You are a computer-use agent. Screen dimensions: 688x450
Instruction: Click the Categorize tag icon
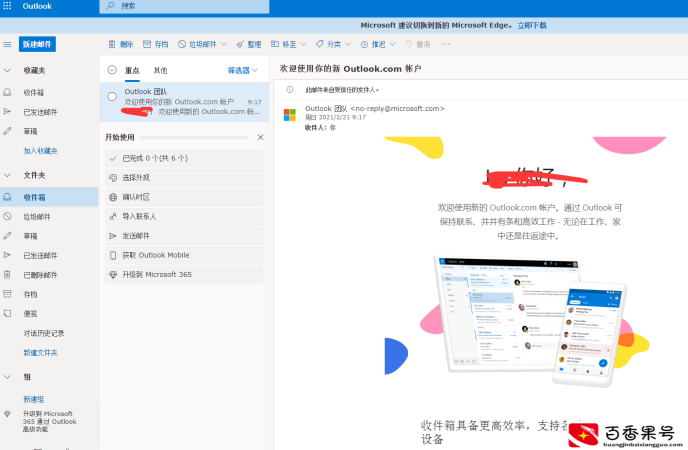320,44
